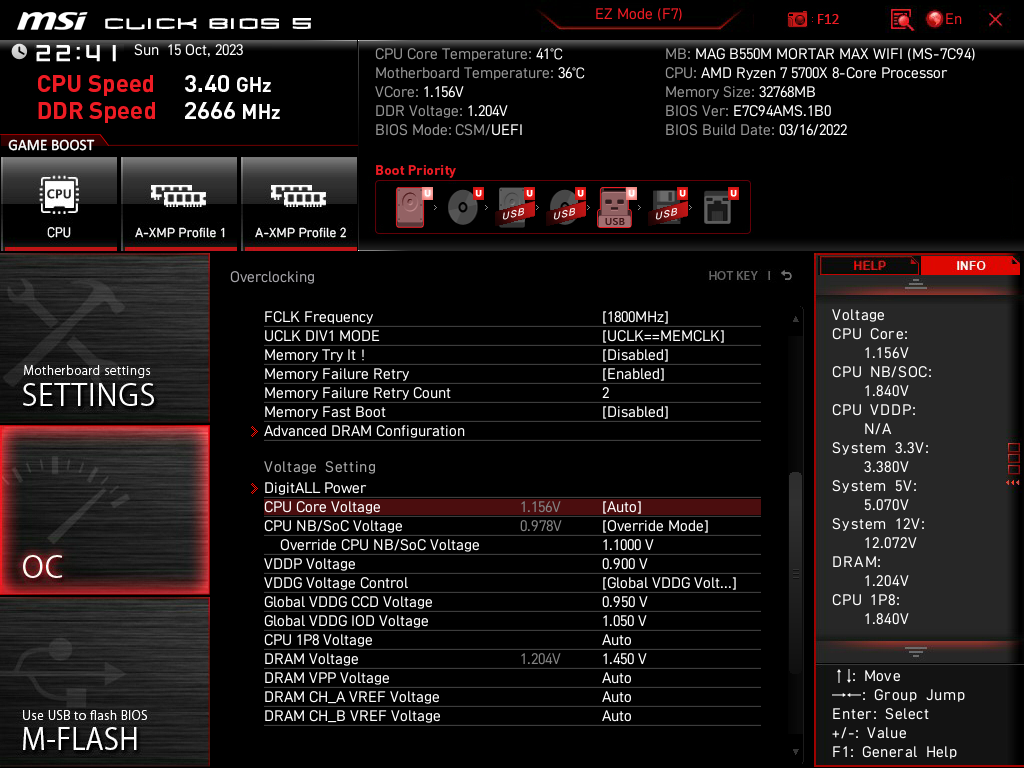The width and height of the screenshot is (1024, 768).
Task: Close the BIOS with the X button
Action: coord(995,20)
